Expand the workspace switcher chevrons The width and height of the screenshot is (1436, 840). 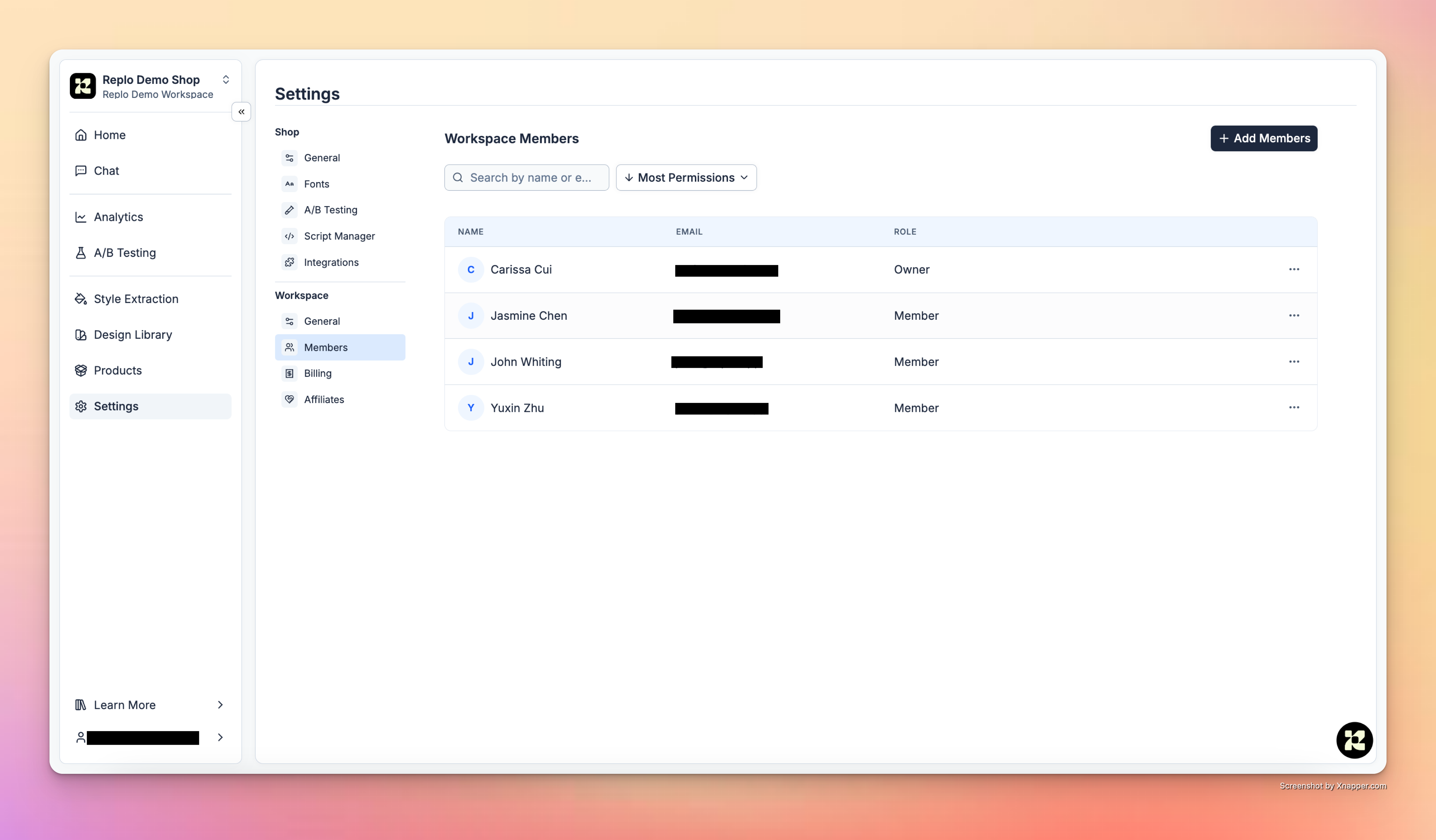point(226,80)
